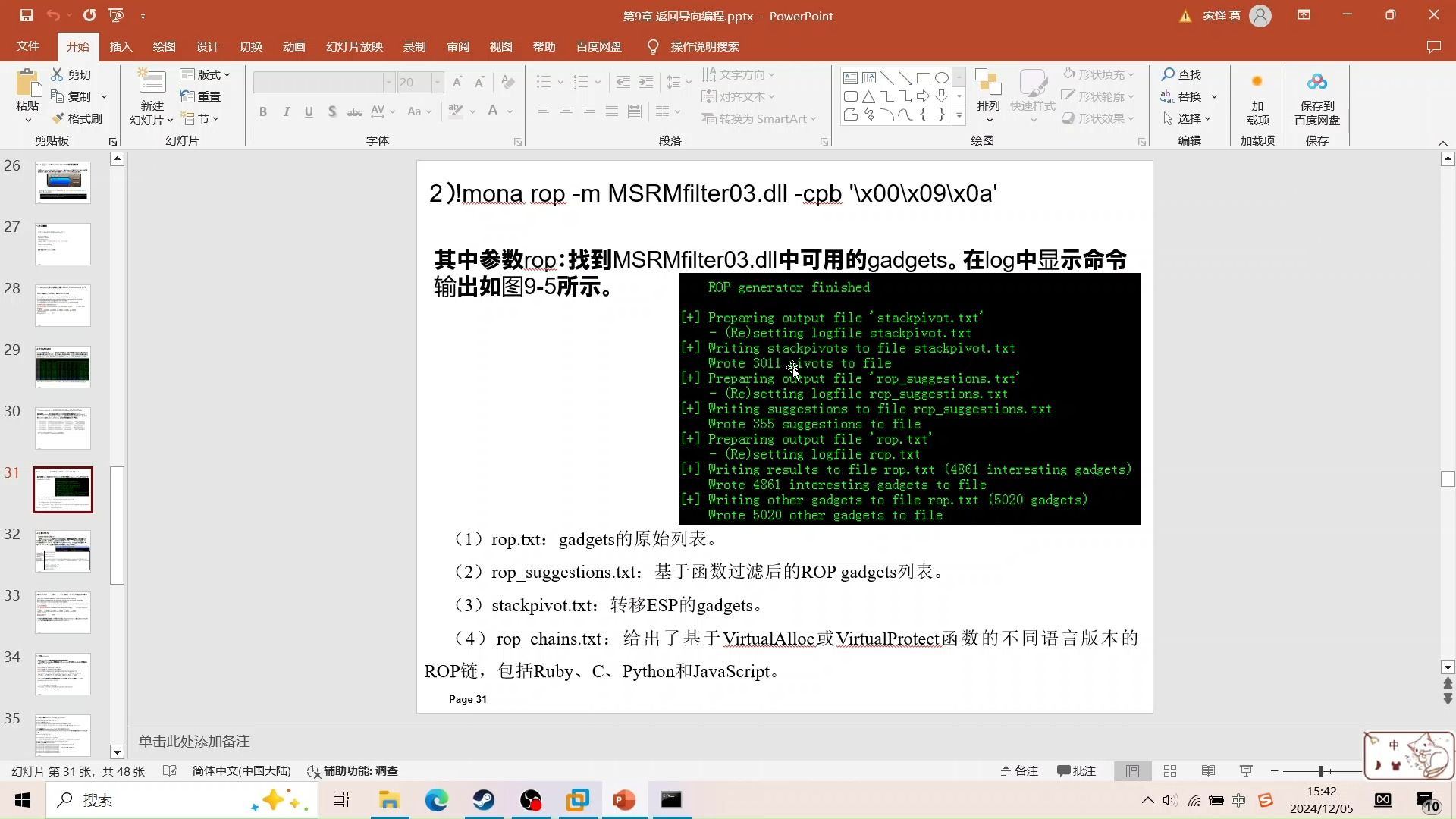The width and height of the screenshot is (1456, 819).
Task: Clear all formatting eraser icon
Action: pyautogui.click(x=508, y=82)
